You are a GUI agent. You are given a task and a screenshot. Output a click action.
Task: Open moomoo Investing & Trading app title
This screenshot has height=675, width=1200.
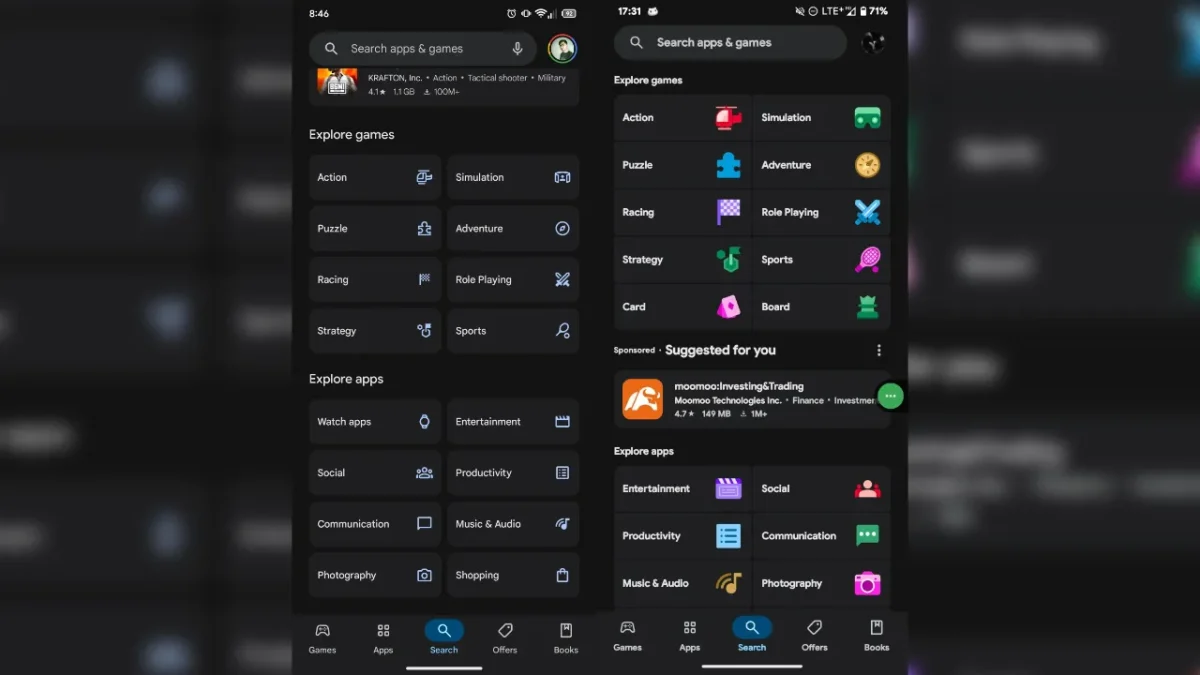[738, 386]
